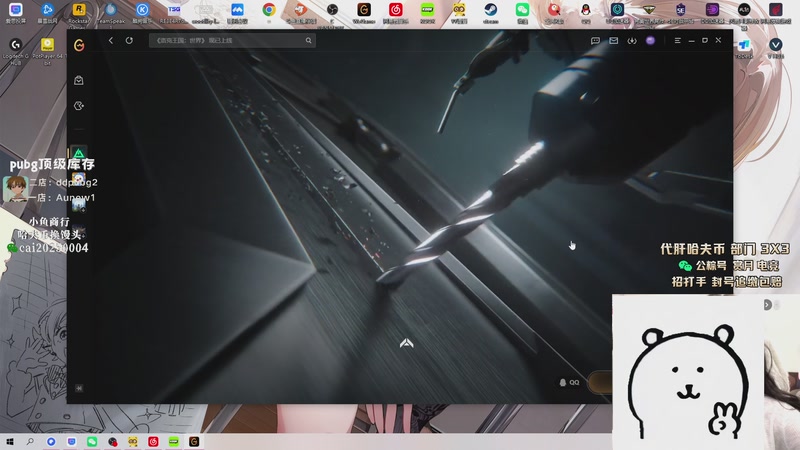800x450 pixels.
Task: Open the store bag icon in sidebar
Action: [x=79, y=80]
